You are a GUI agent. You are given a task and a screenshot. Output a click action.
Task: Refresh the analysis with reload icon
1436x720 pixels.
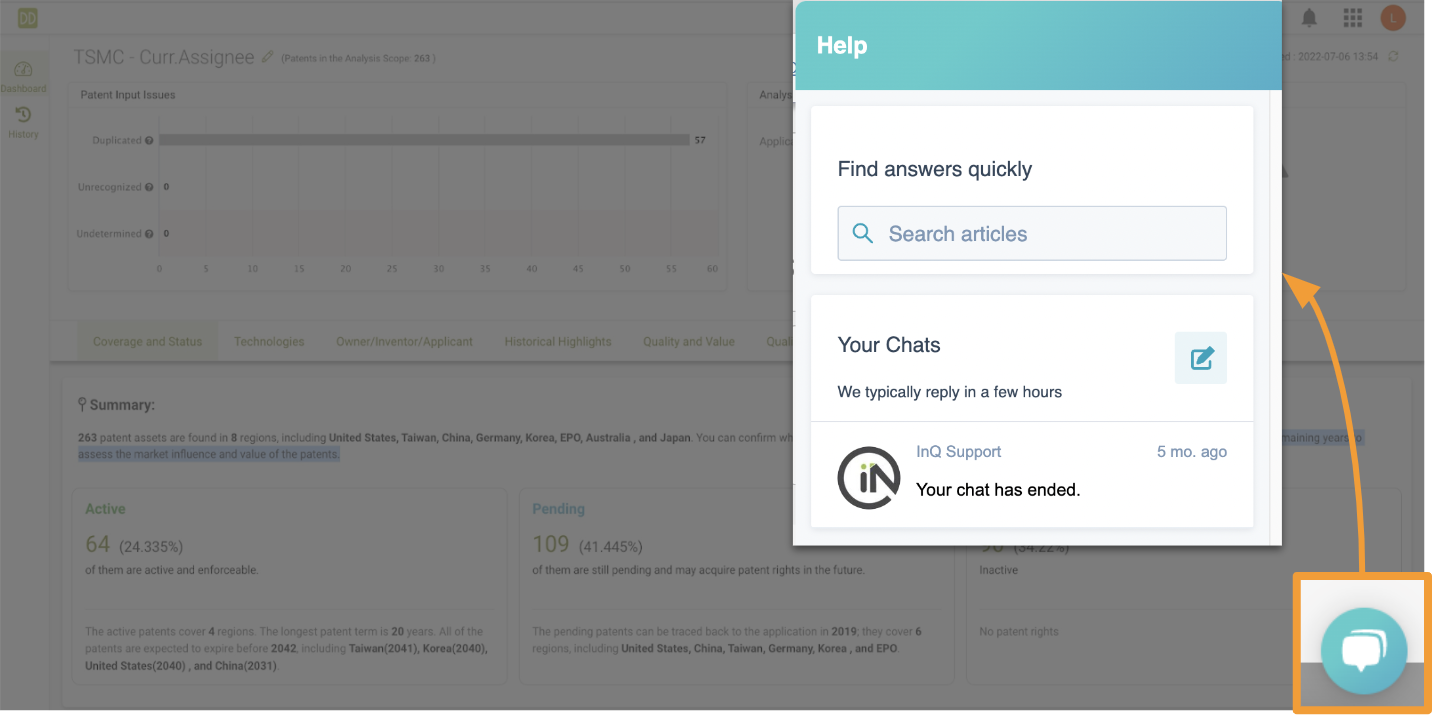[x=1393, y=56]
